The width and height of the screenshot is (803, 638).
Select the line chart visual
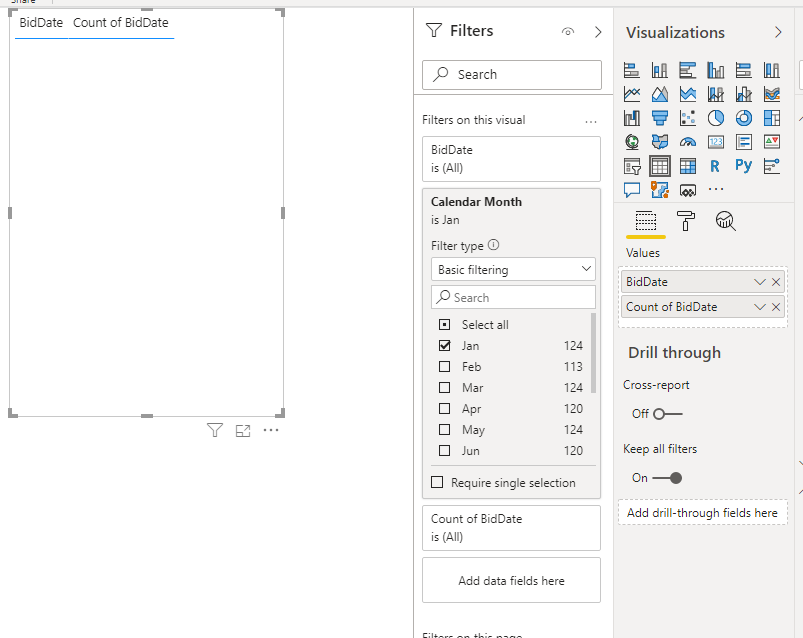tap(632, 94)
